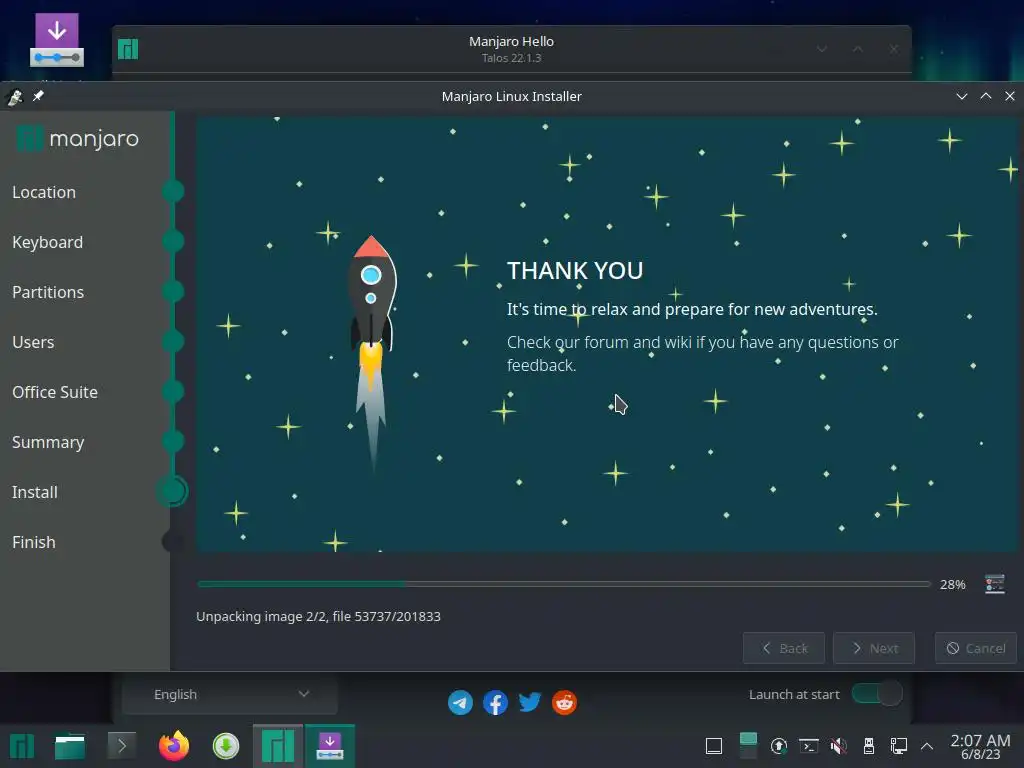Open the Telegram link icon
Image resolution: width=1024 pixels, height=768 pixels.
(460, 703)
